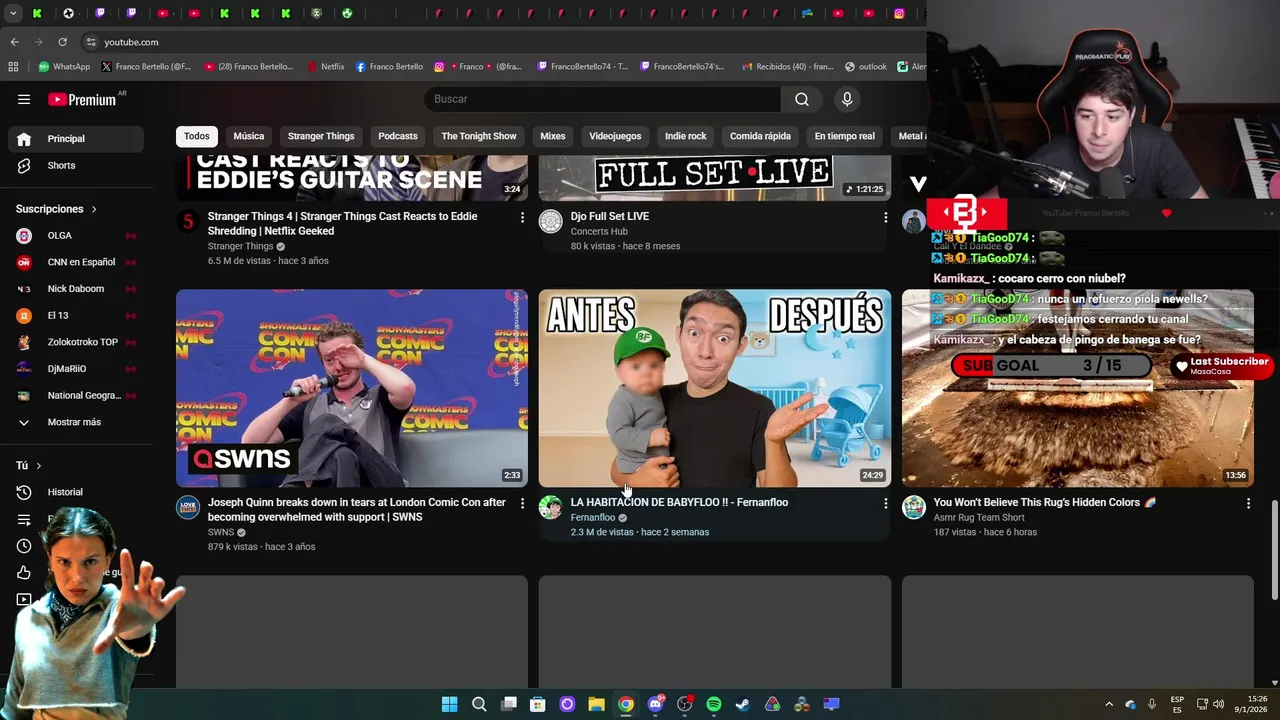
Task: Expand the Tú section chevron
Action: coord(39,466)
